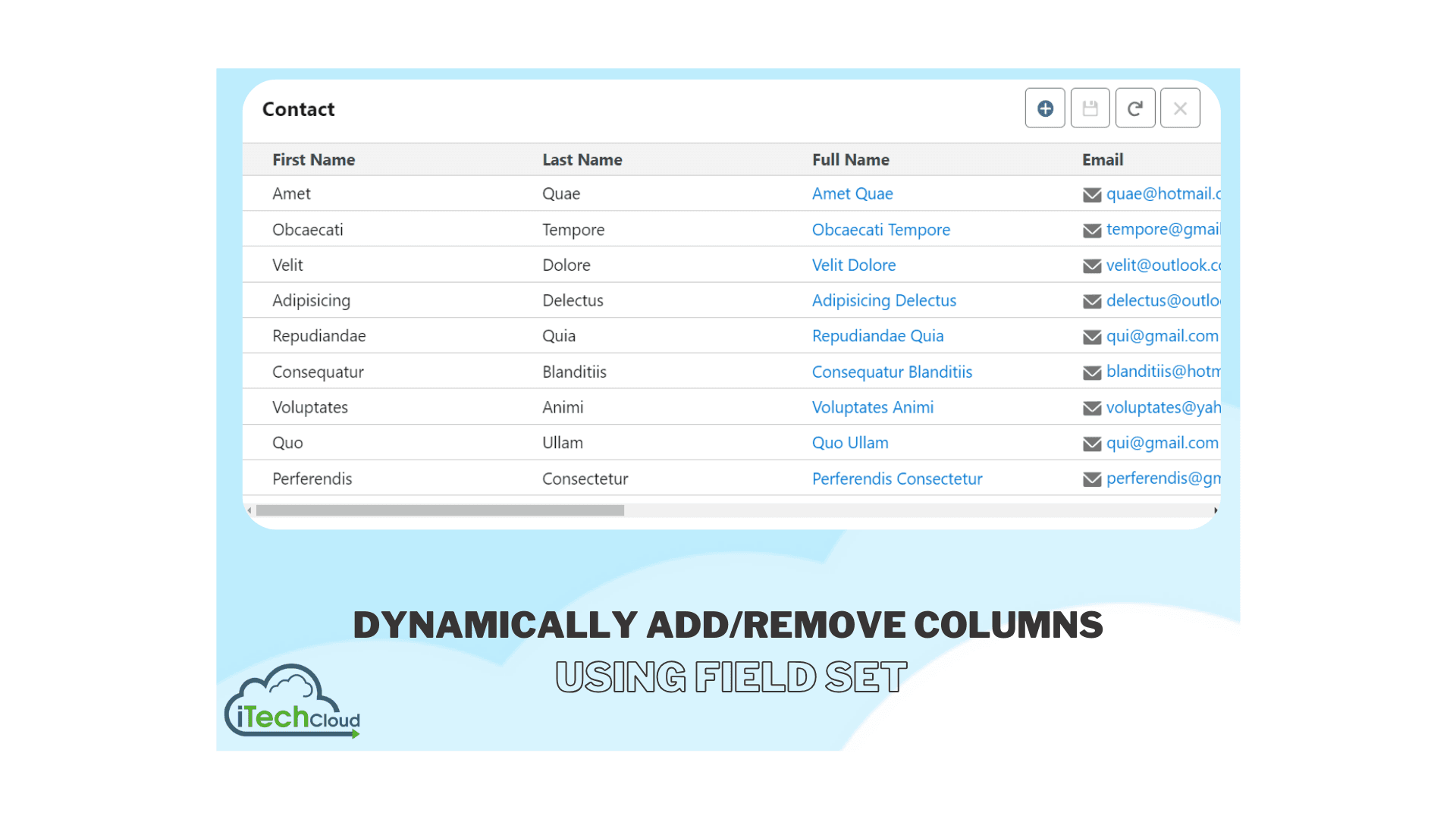Click the First Name column header
This screenshot has width=1456, height=819.
coord(314,160)
